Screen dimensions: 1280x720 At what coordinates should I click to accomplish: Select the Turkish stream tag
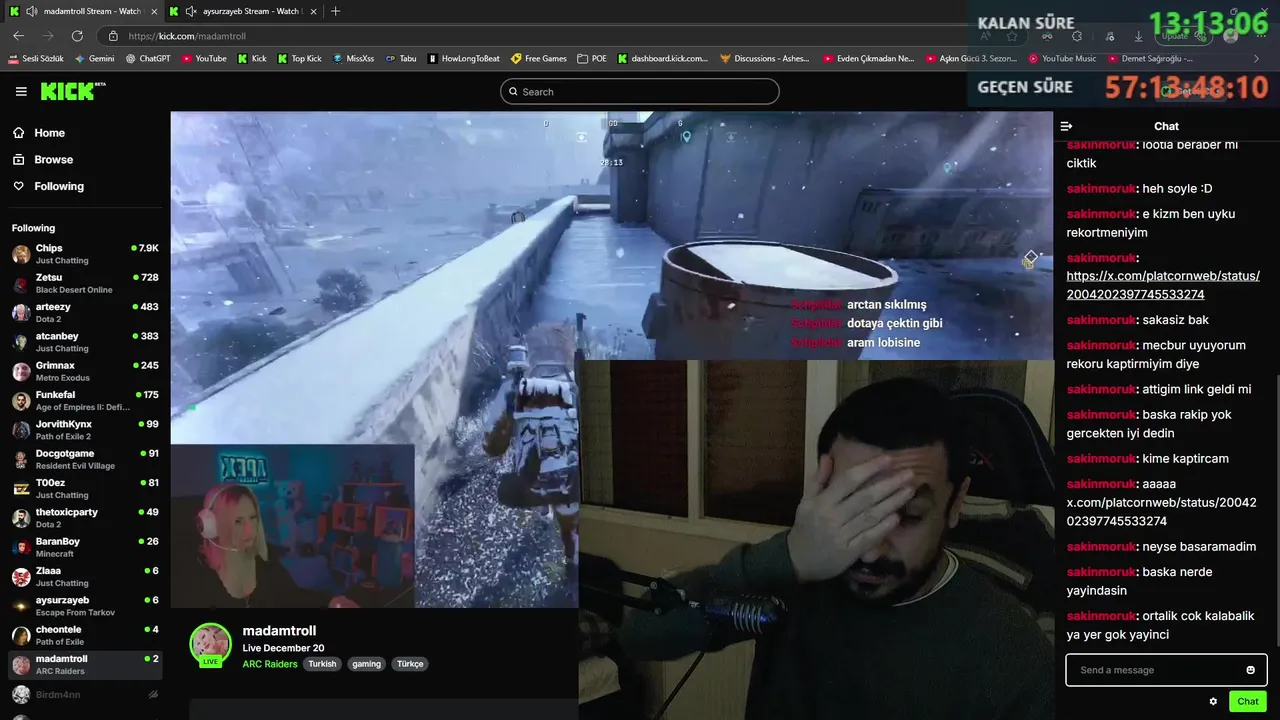coord(322,664)
